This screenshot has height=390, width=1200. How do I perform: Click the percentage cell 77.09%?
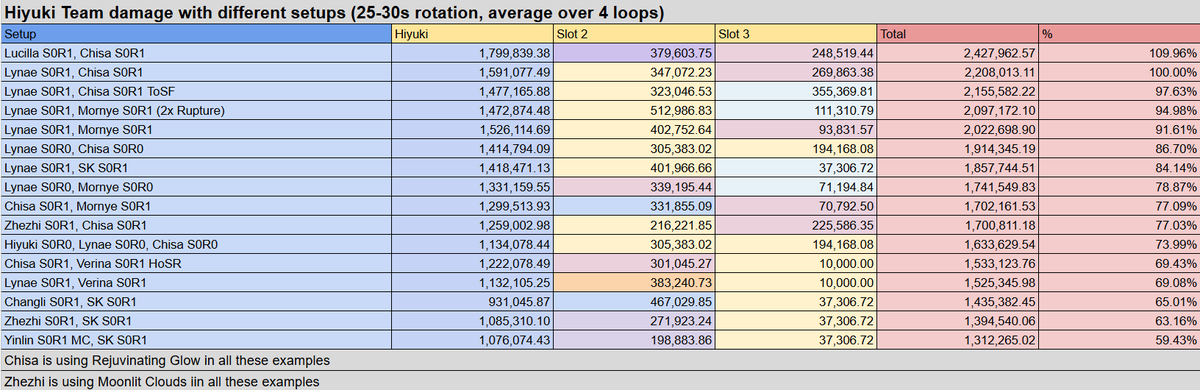click(x=1119, y=206)
